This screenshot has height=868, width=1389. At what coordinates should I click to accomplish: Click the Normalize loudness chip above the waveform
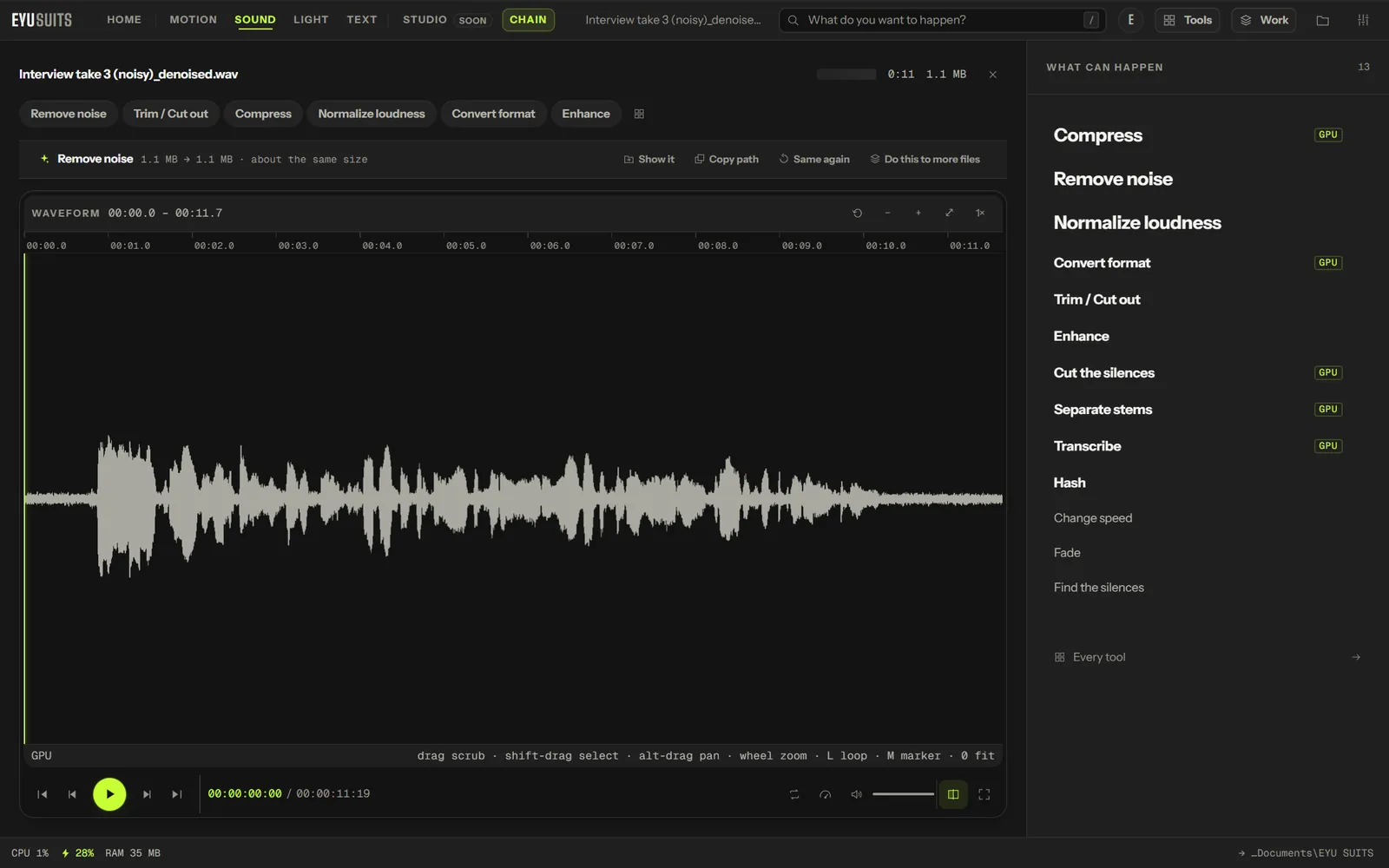click(372, 114)
